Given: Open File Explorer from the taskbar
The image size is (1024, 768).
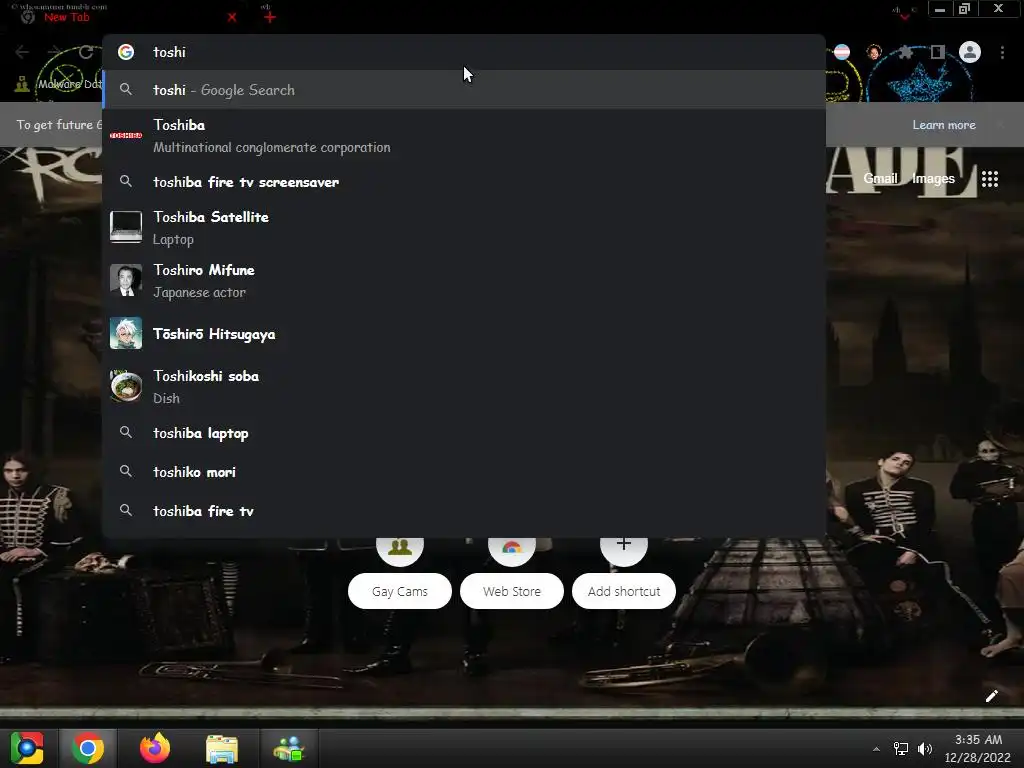Looking at the screenshot, I should [x=222, y=748].
